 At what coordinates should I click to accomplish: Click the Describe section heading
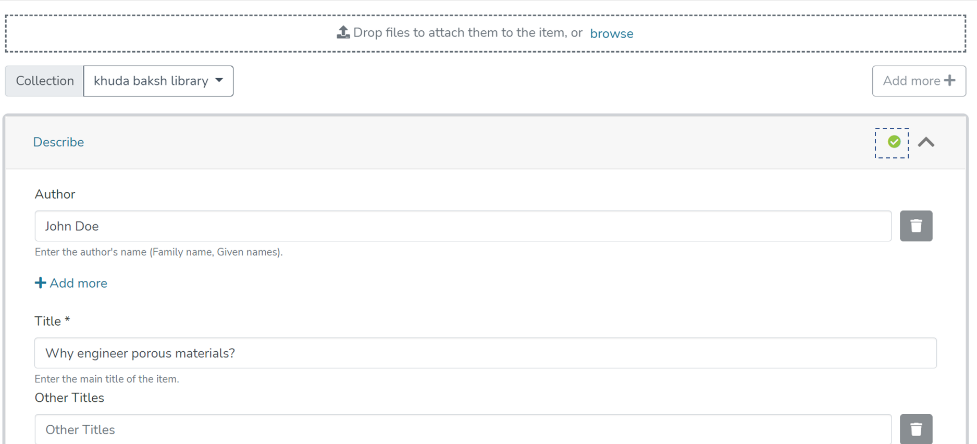click(59, 142)
